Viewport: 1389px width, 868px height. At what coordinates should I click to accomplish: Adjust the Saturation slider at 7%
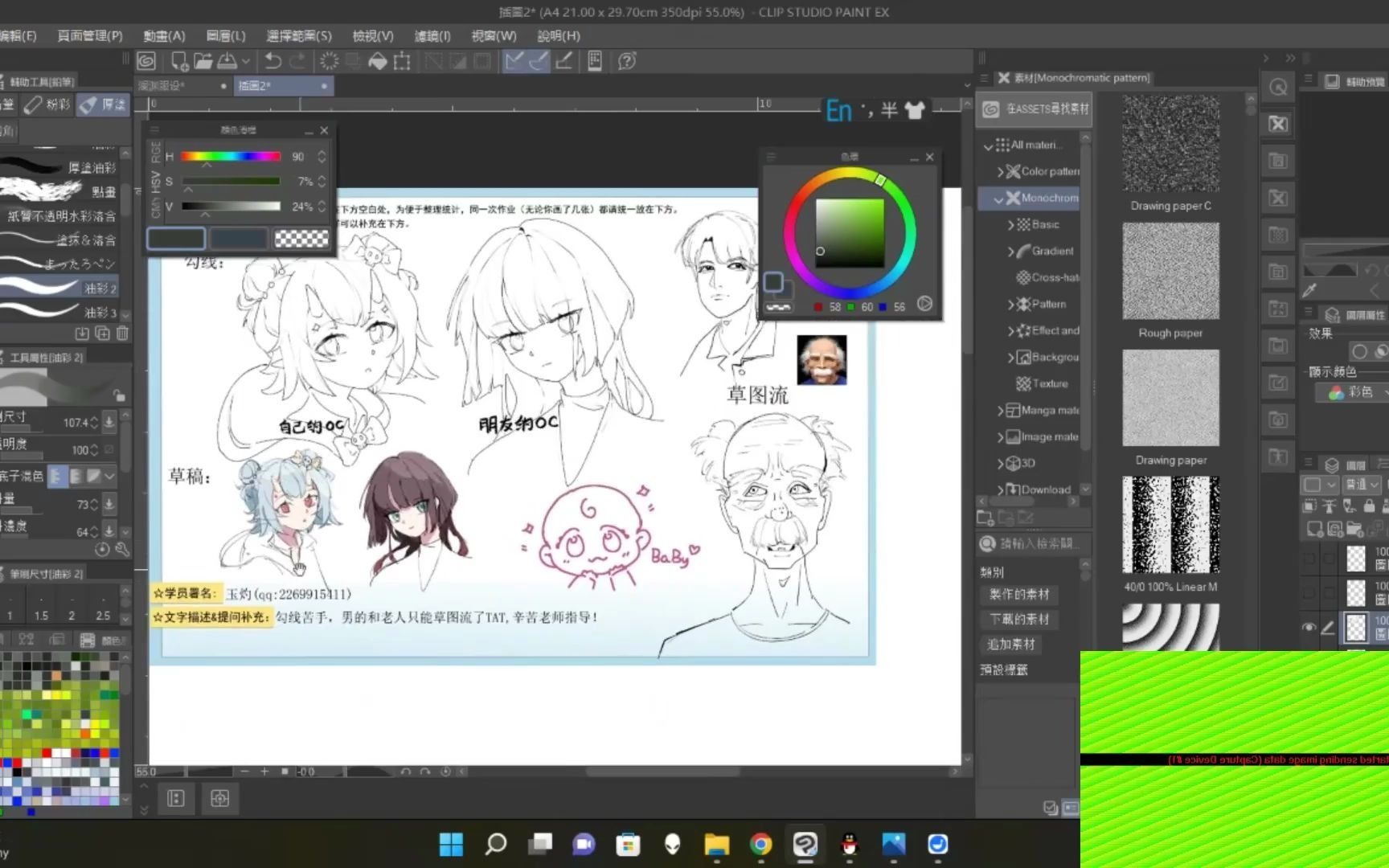(231, 182)
